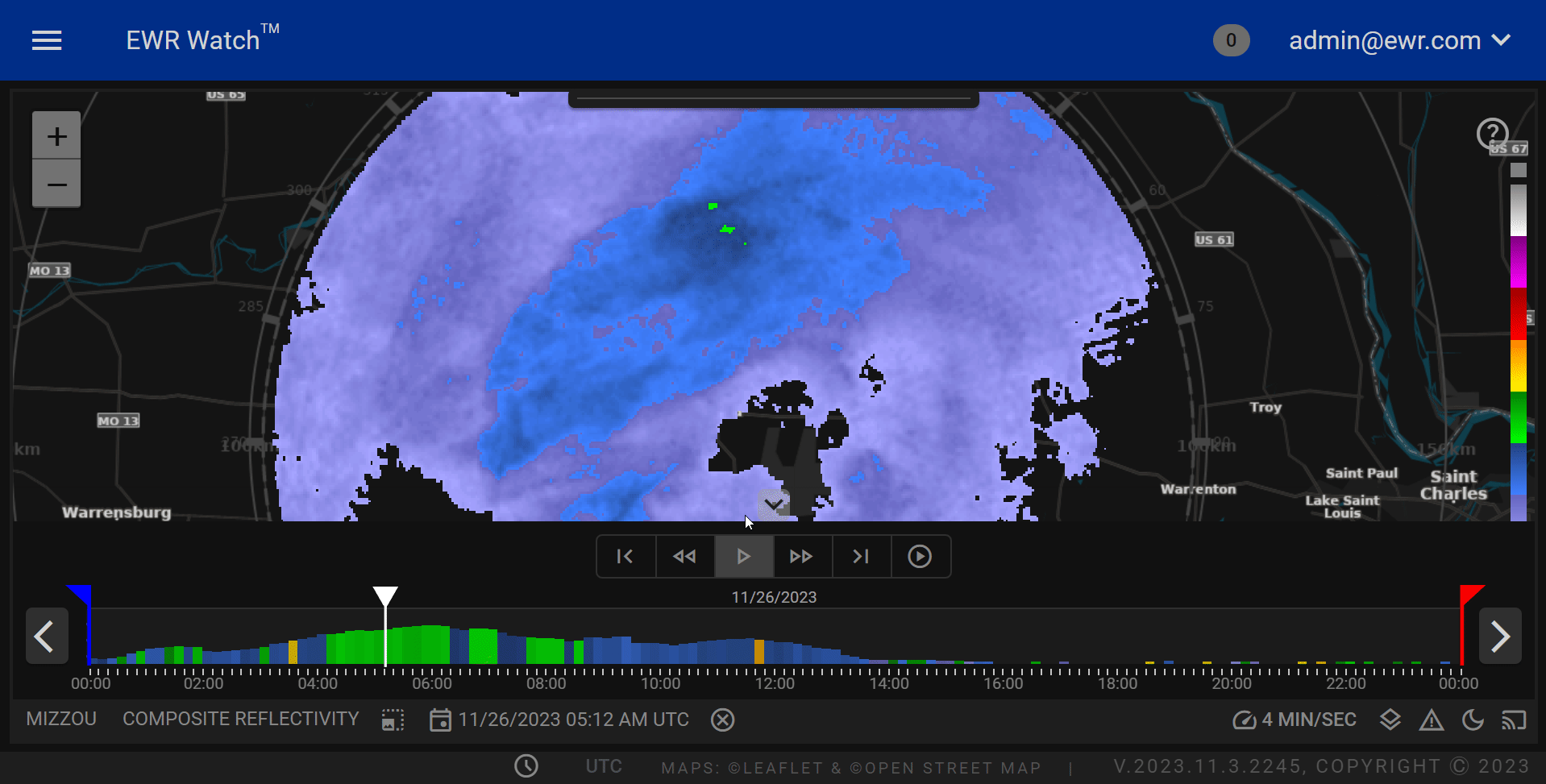Open the map help question icon
Image resolution: width=1546 pixels, height=784 pixels.
1492,134
